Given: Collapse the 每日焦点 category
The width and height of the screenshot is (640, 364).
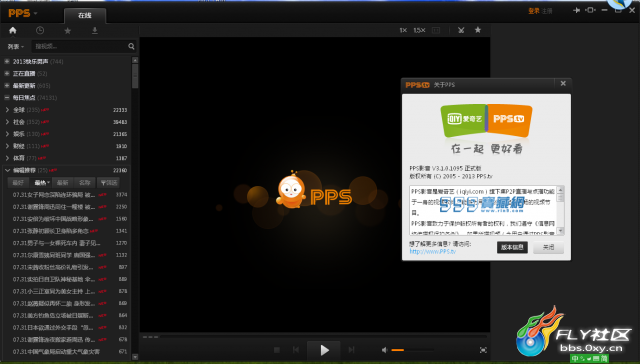Looking at the screenshot, I should click(7, 98).
